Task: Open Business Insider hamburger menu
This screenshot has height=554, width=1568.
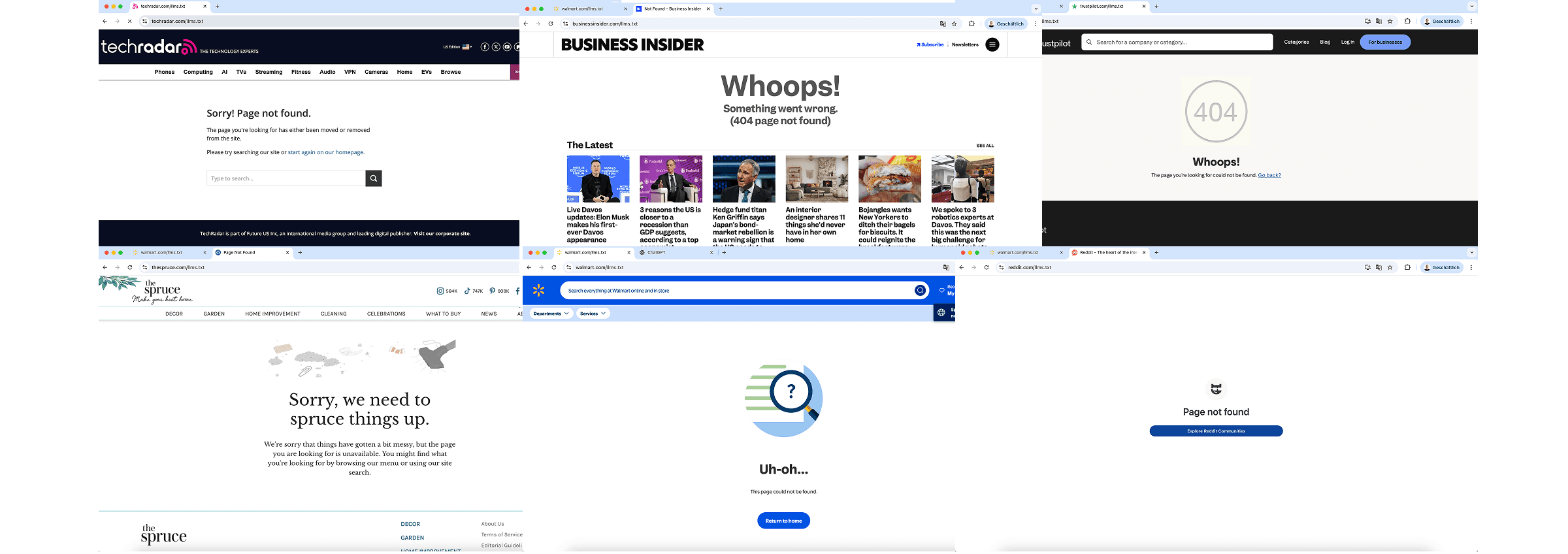Action: pyautogui.click(x=992, y=44)
